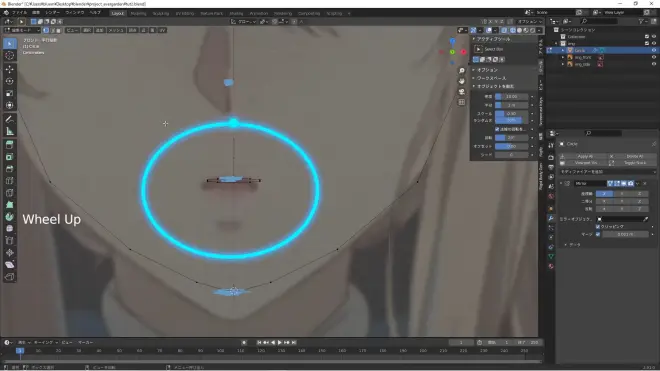Open the viewport Options dropdown
The height and width of the screenshot is (371, 660).
(529, 21)
